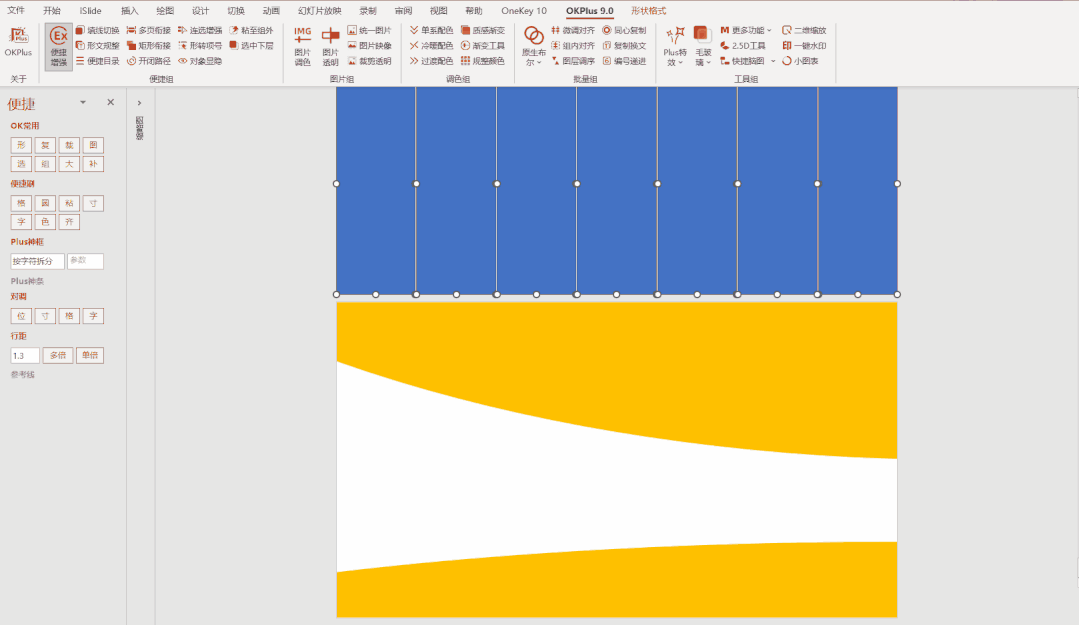This screenshot has width=1079, height=625.
Task: Click 多倍 line spacing button
Action: coord(58,355)
